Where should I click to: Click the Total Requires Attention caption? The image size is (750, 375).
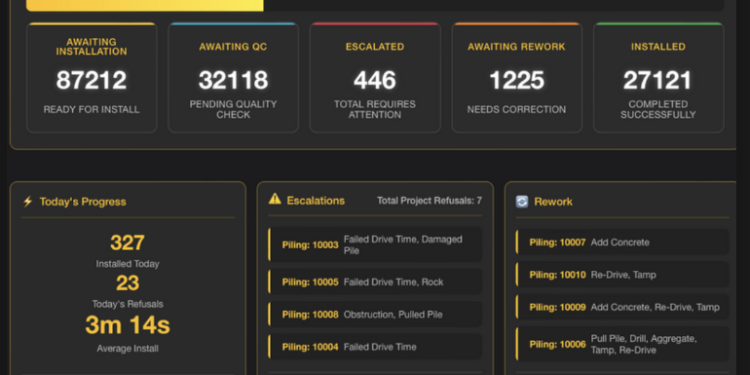tap(375, 110)
